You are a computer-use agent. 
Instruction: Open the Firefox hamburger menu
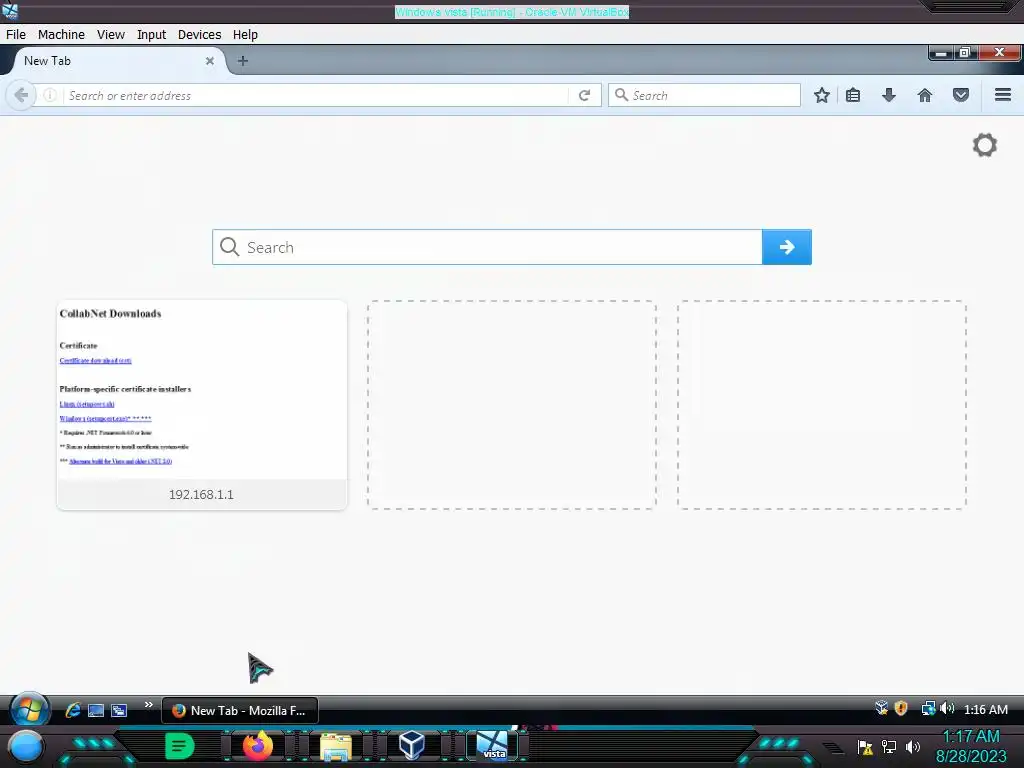click(x=1003, y=95)
